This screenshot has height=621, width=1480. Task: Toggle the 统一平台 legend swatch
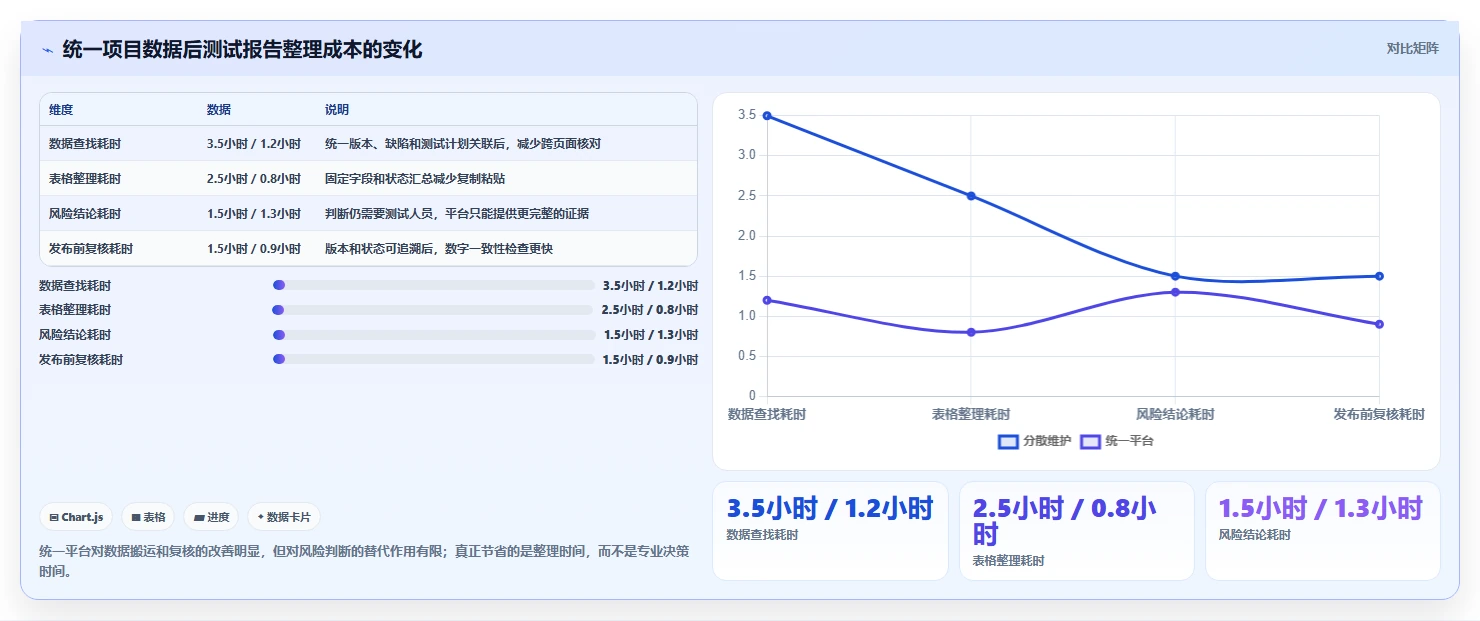pos(1090,441)
